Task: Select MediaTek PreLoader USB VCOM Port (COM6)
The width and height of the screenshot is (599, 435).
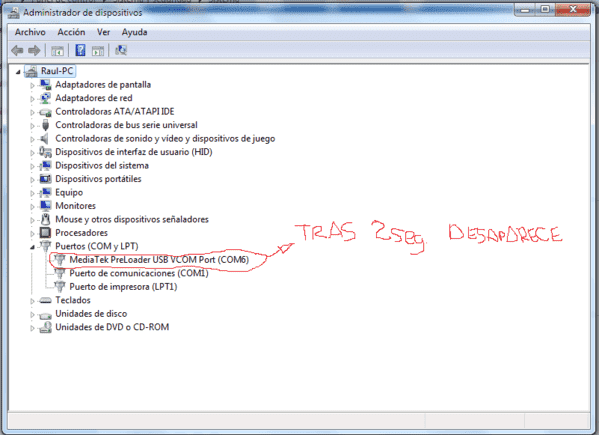Action: (159, 260)
